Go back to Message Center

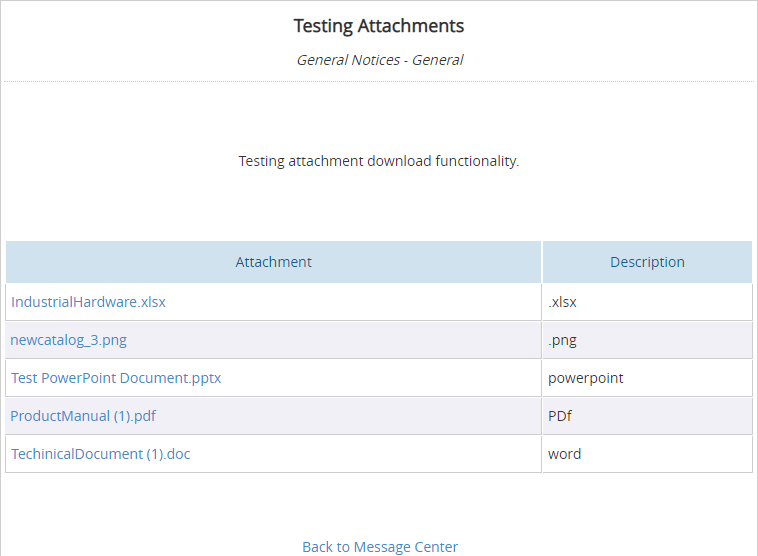pos(380,547)
